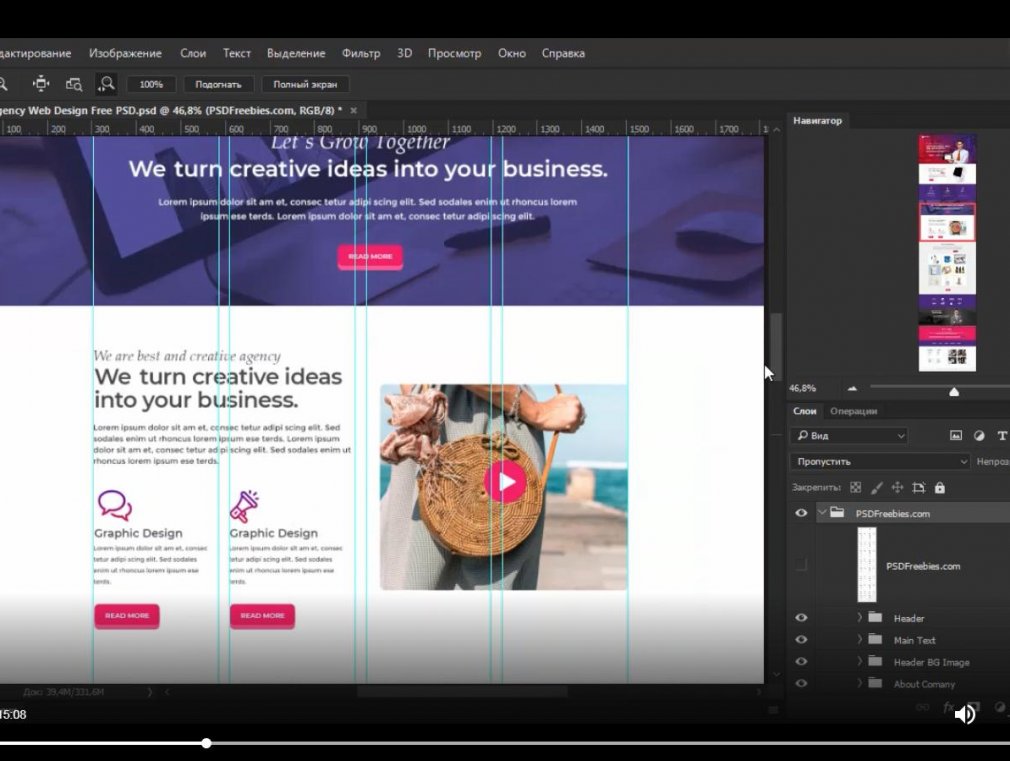Viewport: 1010px width, 761px height.
Task: Expand the Header BG Image group
Action: coord(859,661)
